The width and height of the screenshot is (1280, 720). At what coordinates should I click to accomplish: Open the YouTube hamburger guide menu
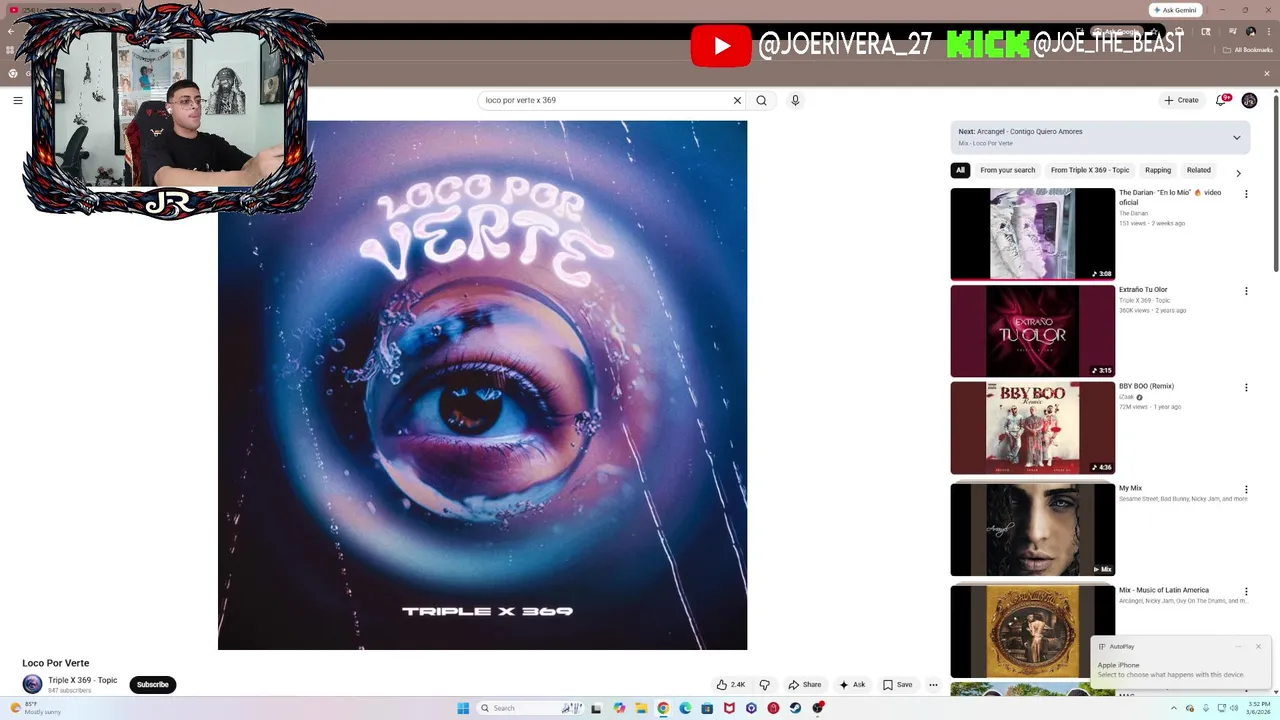click(x=17, y=100)
